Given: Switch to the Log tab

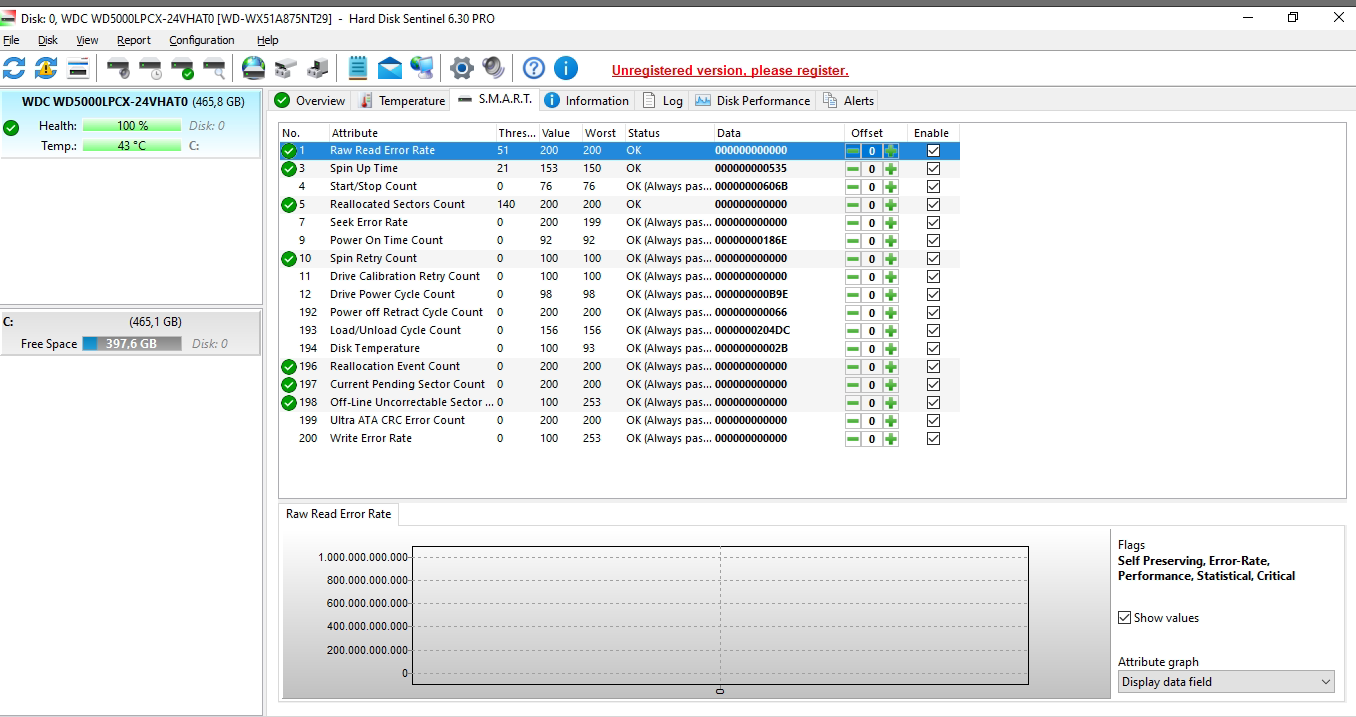Looking at the screenshot, I should [663, 101].
